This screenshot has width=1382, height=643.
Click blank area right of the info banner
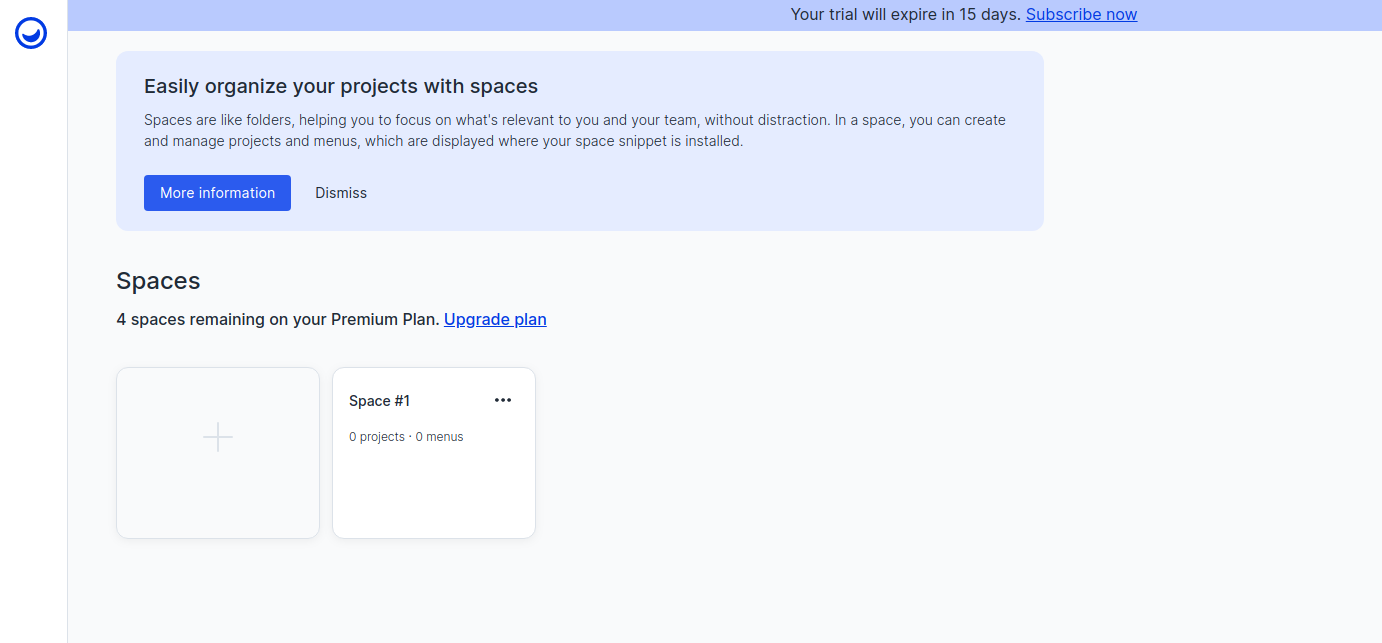coord(1210,140)
